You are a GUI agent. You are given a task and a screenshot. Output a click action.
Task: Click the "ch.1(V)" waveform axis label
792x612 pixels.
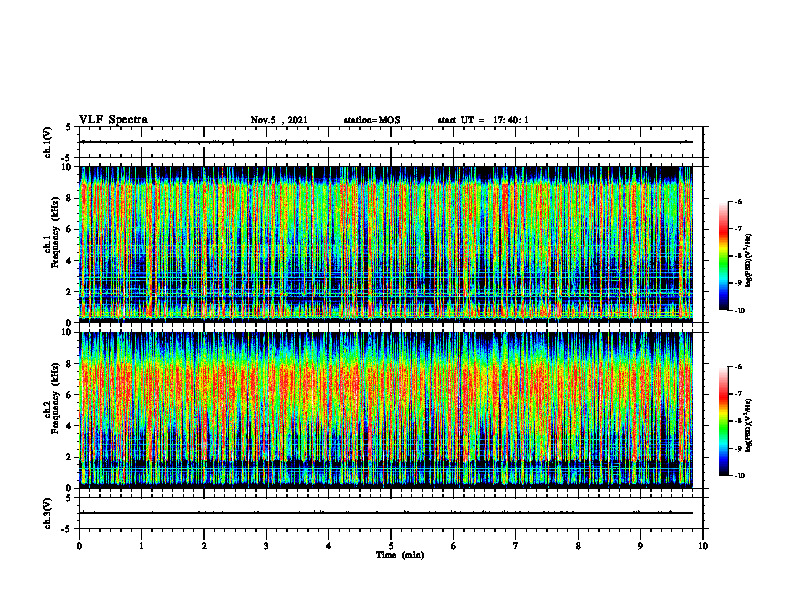47,142
